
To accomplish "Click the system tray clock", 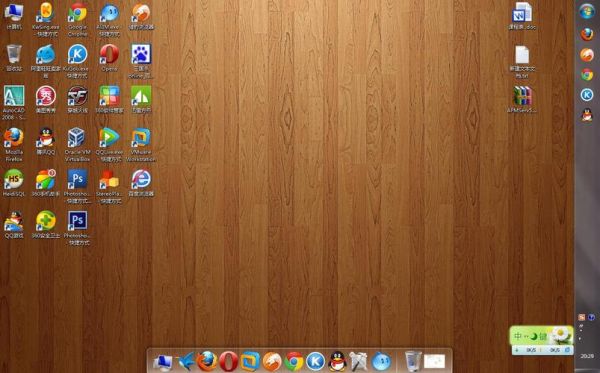I will tap(587, 356).
